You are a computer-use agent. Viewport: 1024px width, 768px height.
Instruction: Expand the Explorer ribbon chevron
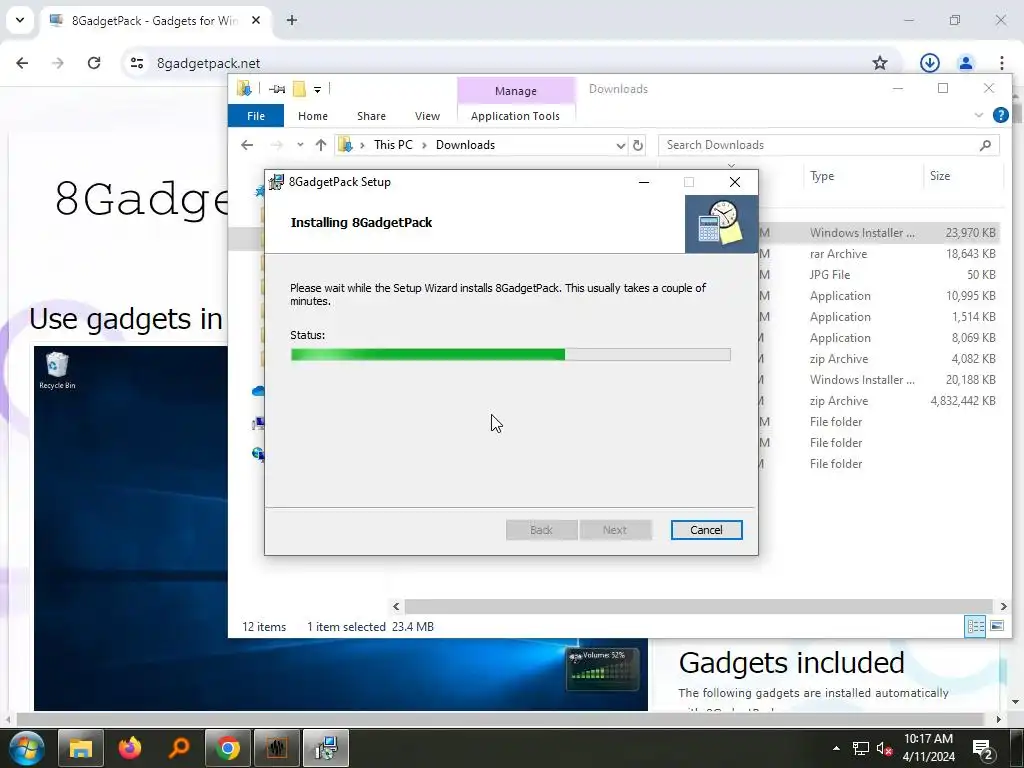[x=978, y=115]
